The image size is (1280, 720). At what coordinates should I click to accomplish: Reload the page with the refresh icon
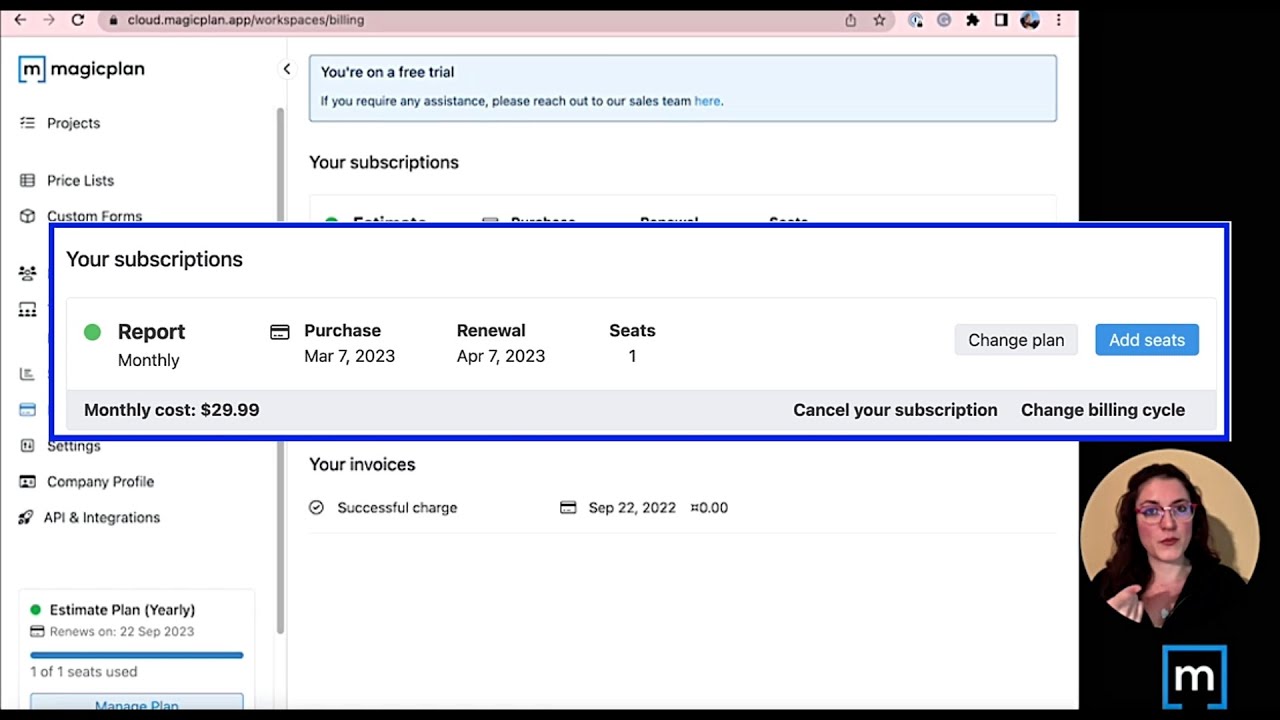(x=78, y=20)
